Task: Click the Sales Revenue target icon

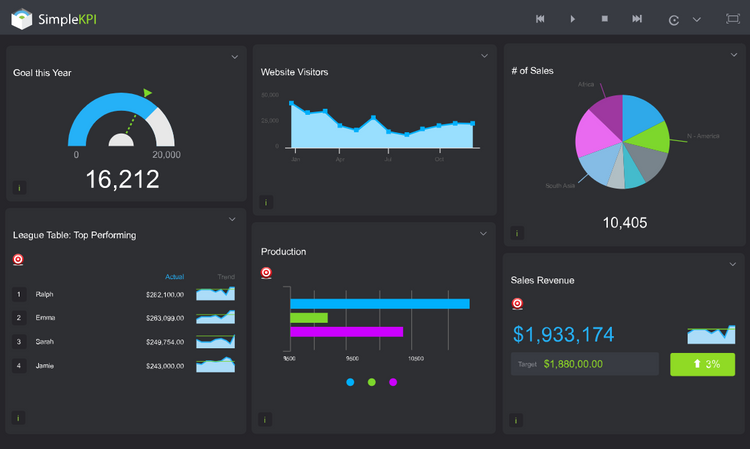Action: [x=517, y=304]
